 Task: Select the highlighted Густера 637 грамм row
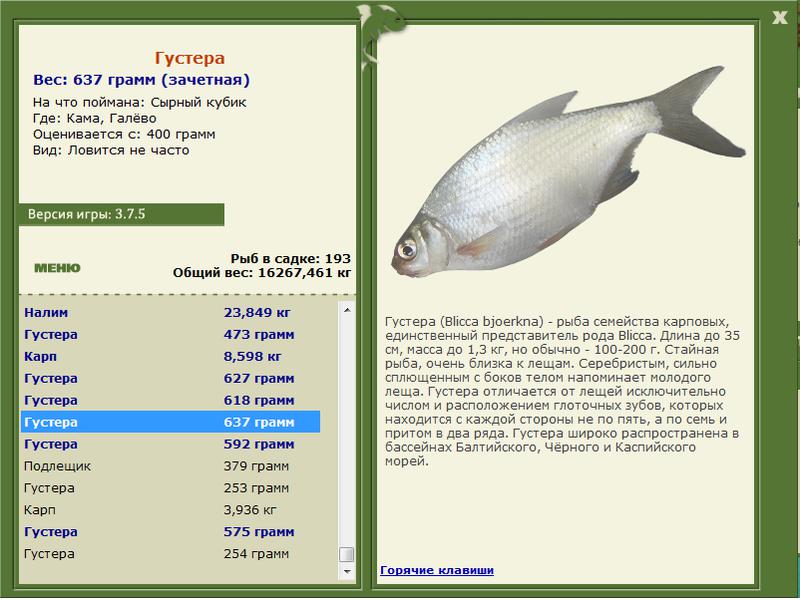pyautogui.click(x=170, y=422)
